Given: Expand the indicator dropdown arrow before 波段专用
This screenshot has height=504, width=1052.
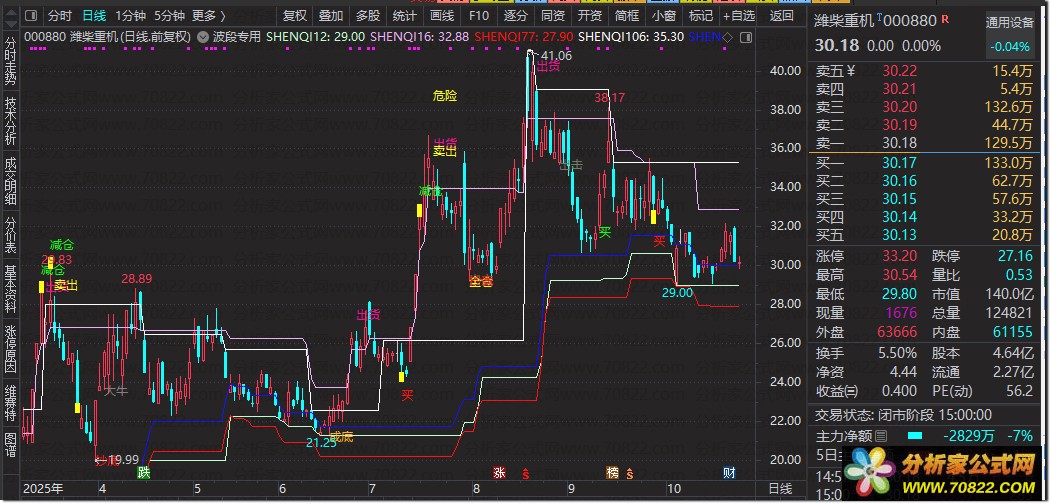Looking at the screenshot, I should (x=203, y=37).
